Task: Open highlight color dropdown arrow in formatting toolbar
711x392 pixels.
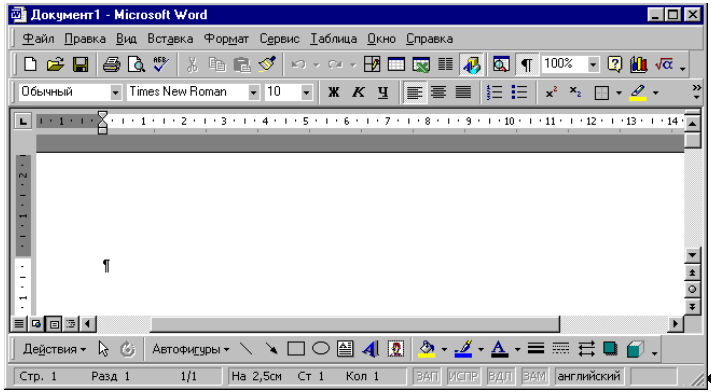Action: click(x=656, y=93)
